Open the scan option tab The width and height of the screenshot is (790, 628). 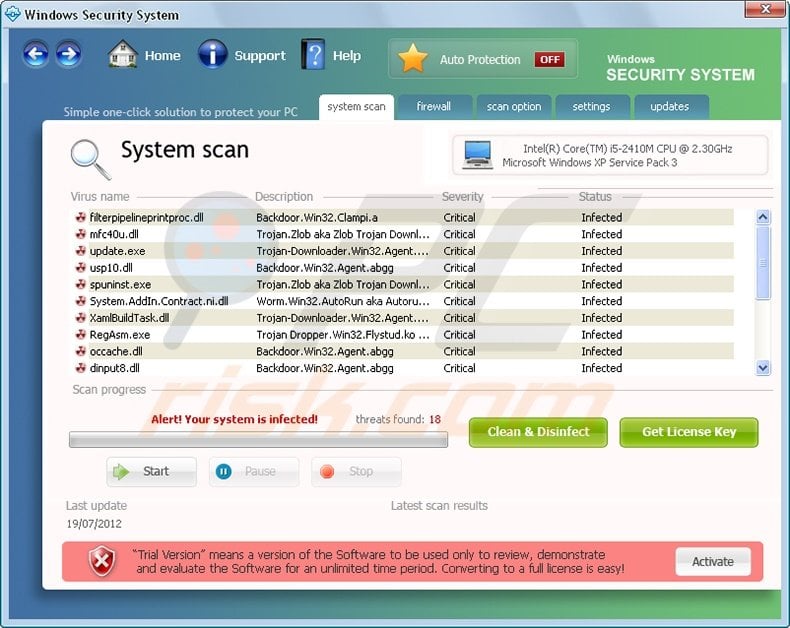[514, 107]
